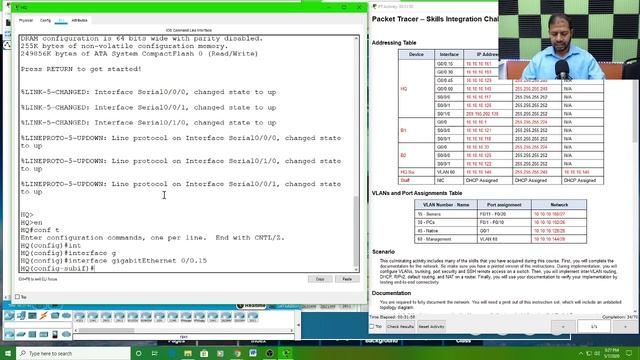640x360 pixels.
Task: Go to the next instruction page
Action: 625,327
